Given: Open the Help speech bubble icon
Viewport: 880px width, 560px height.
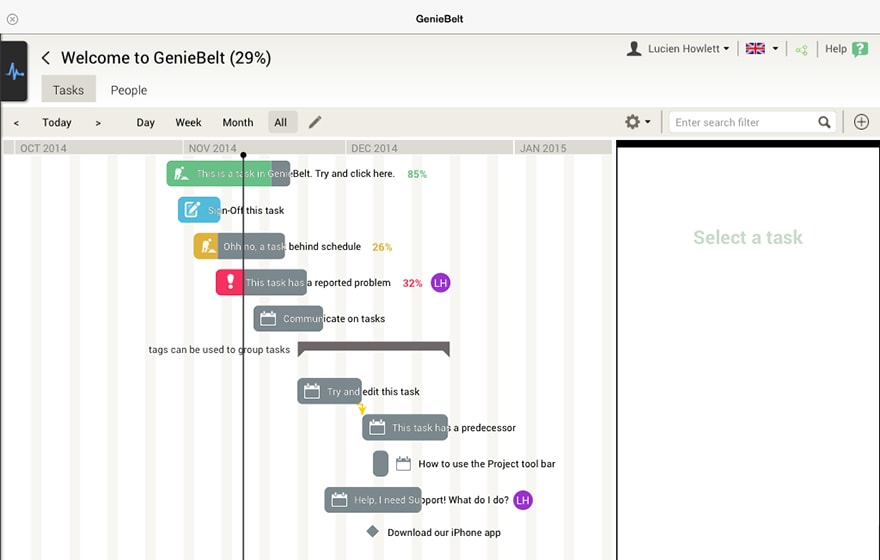Looking at the screenshot, I should 860,49.
